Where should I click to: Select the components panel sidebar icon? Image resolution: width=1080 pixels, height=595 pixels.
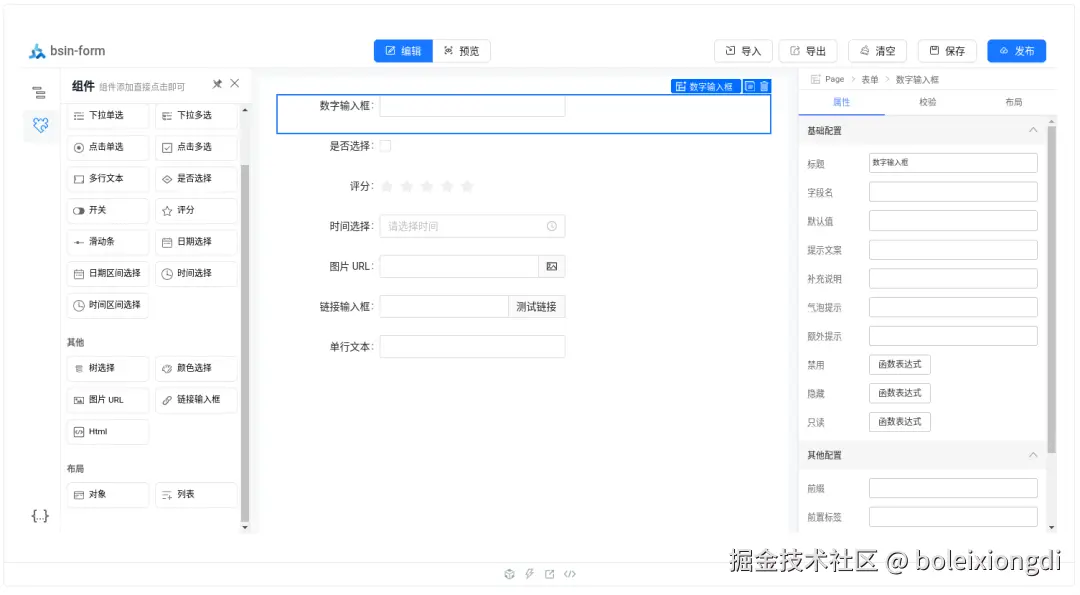click(41, 125)
